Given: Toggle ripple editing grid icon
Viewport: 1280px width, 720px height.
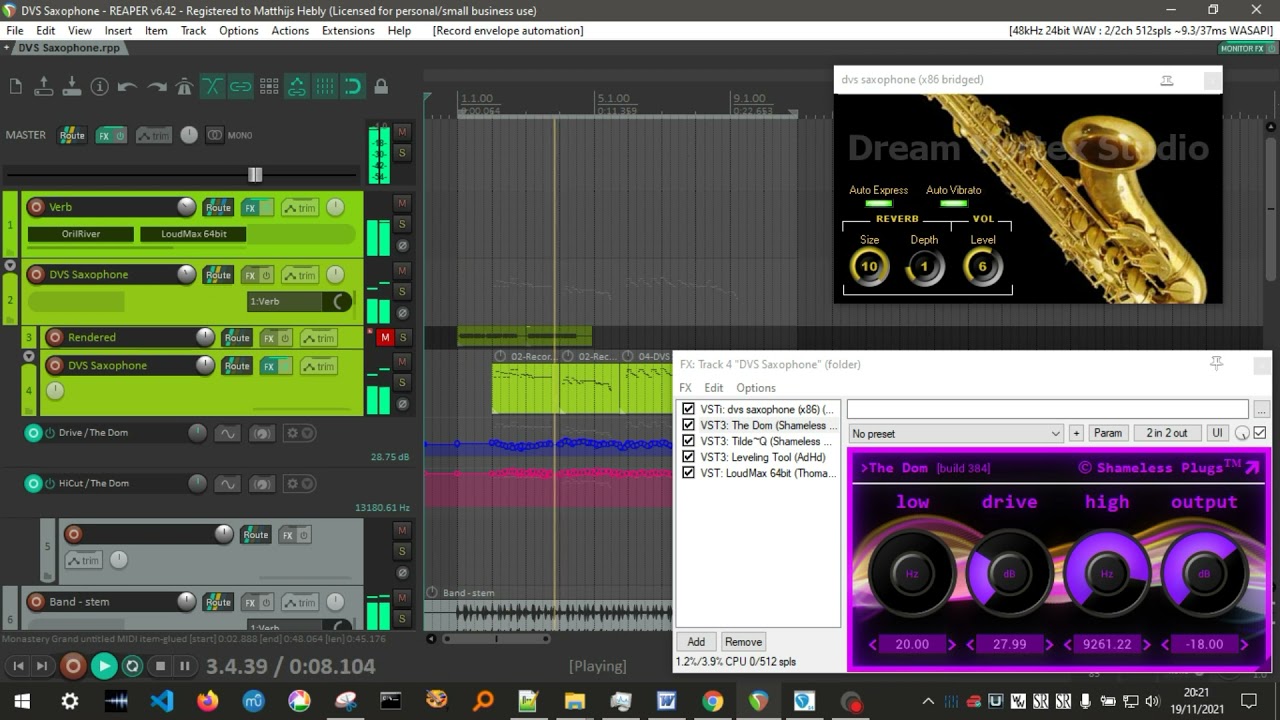Looking at the screenshot, I should (x=269, y=87).
